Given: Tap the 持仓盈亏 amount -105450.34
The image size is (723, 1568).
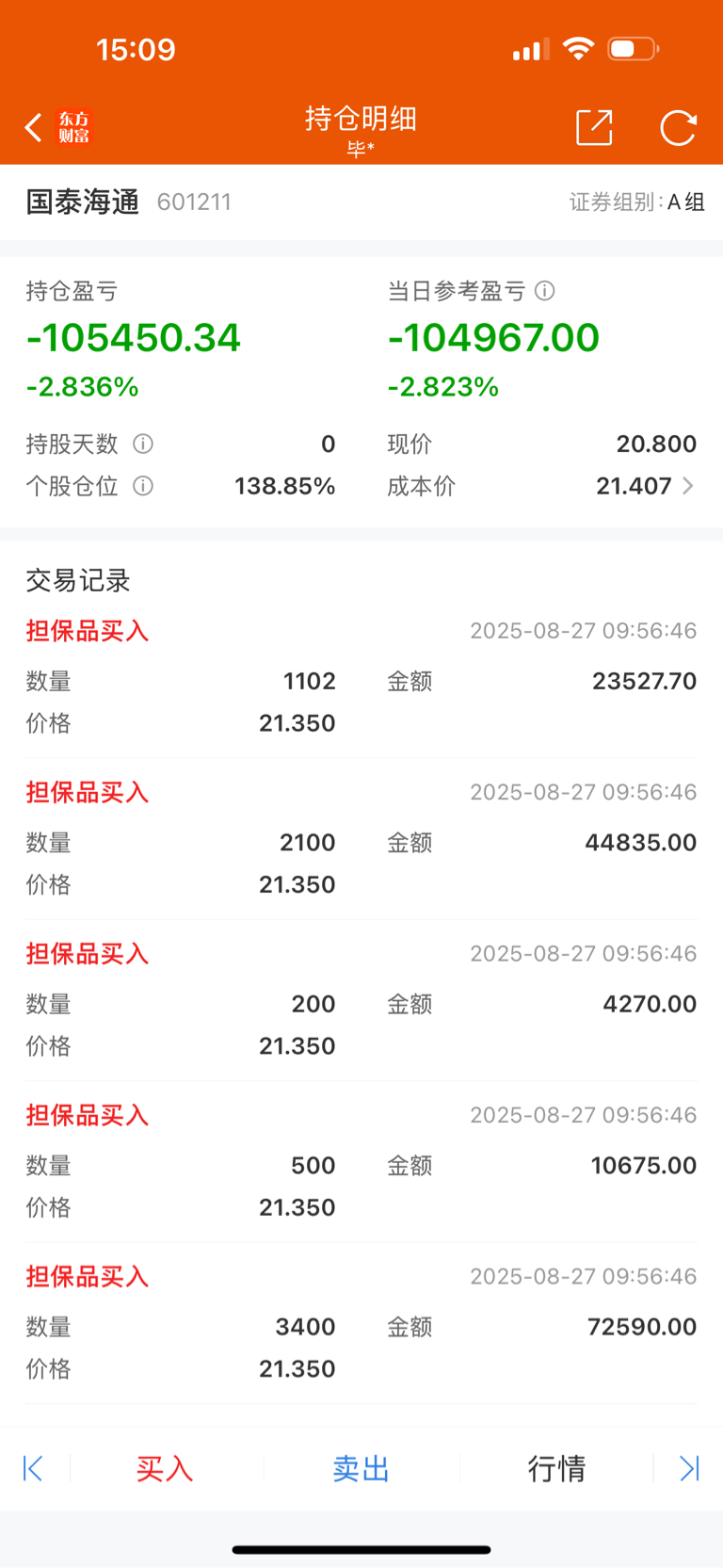Looking at the screenshot, I should point(134,338).
